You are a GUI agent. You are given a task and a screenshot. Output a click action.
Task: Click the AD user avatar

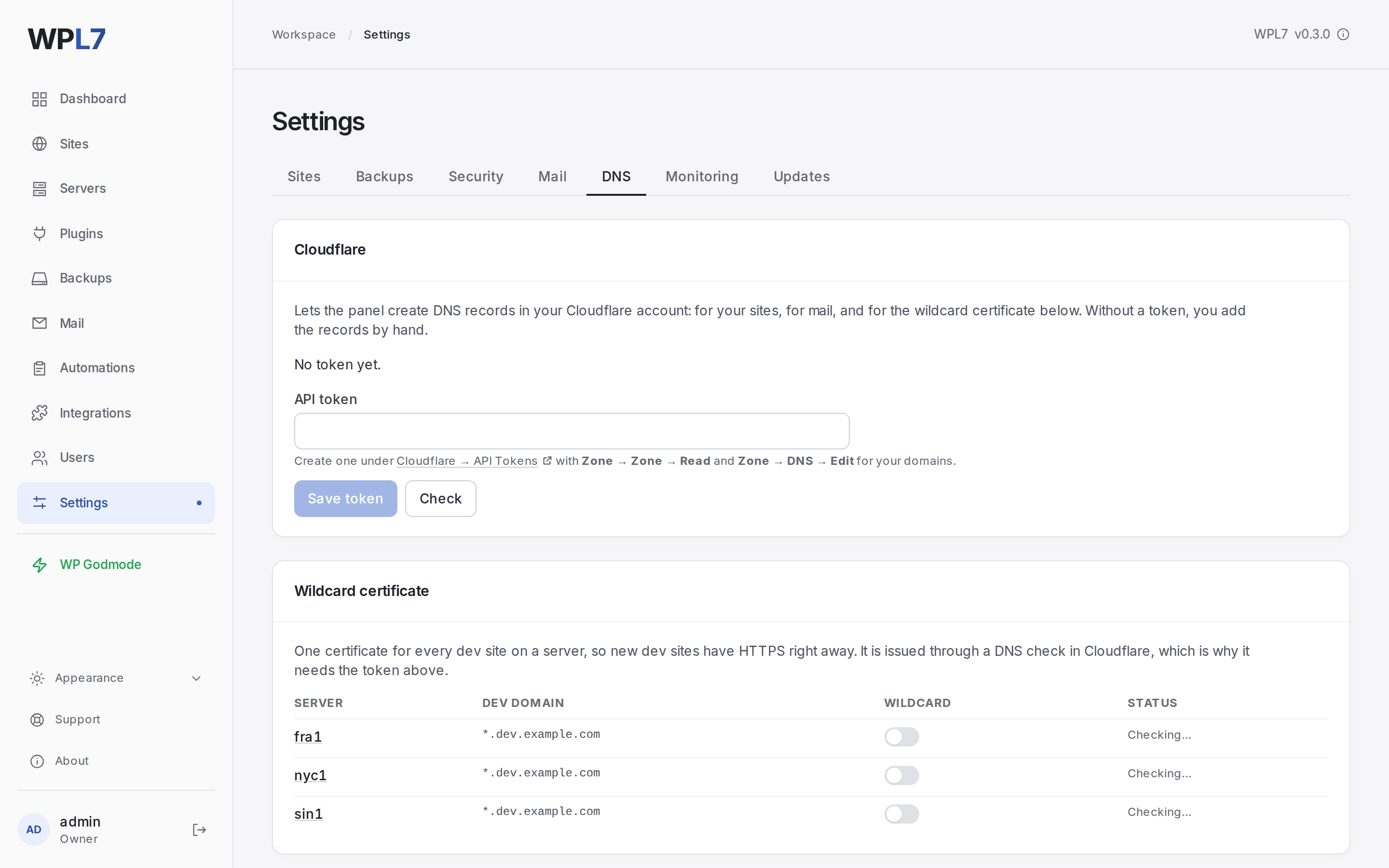34,829
